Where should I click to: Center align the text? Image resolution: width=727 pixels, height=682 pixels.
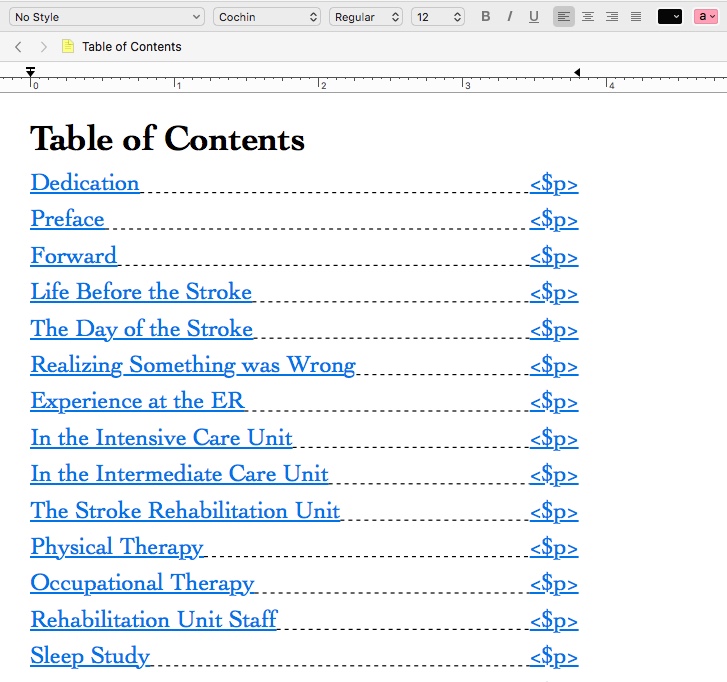pos(588,17)
